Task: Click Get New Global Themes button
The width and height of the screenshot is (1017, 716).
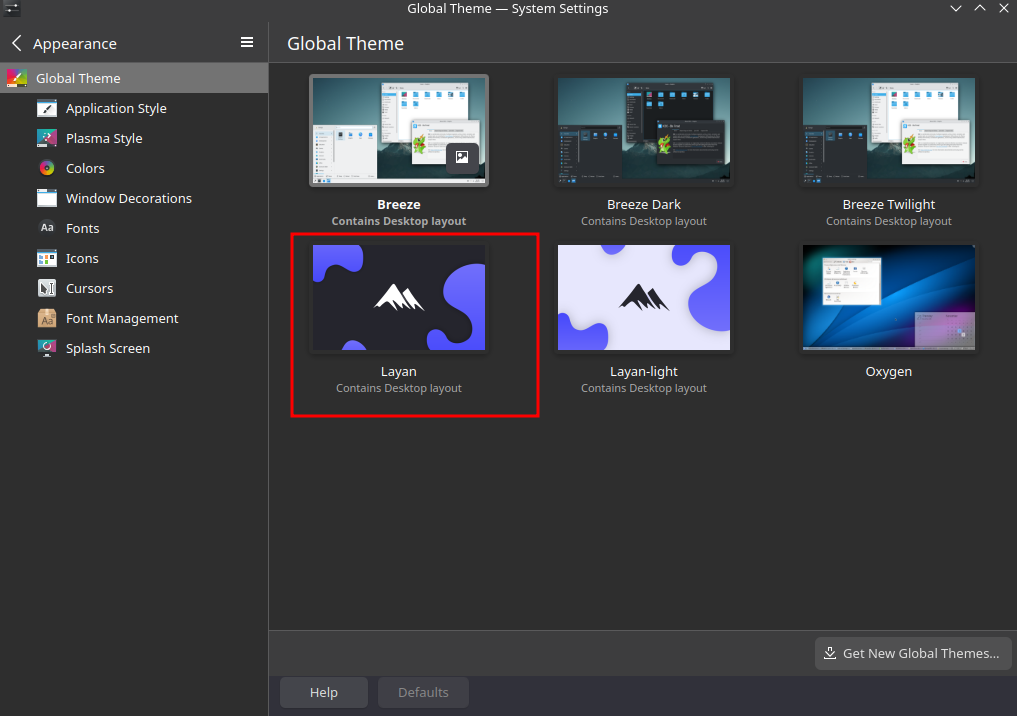Action: 913,653
